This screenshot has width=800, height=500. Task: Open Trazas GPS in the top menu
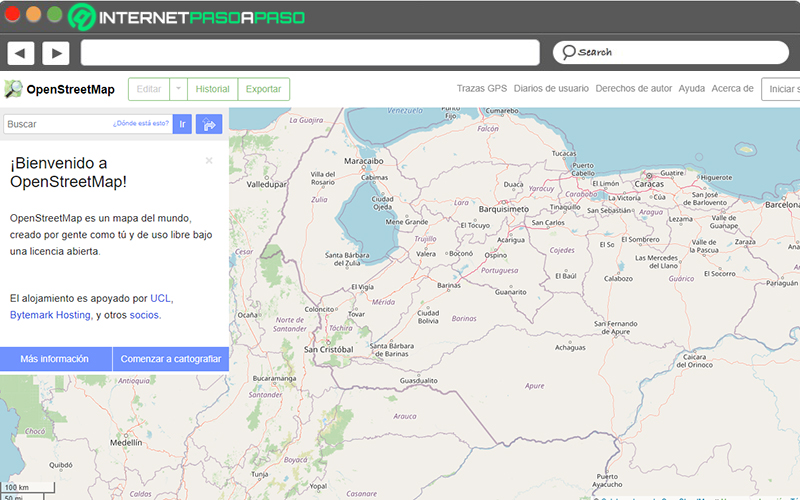[482, 88]
